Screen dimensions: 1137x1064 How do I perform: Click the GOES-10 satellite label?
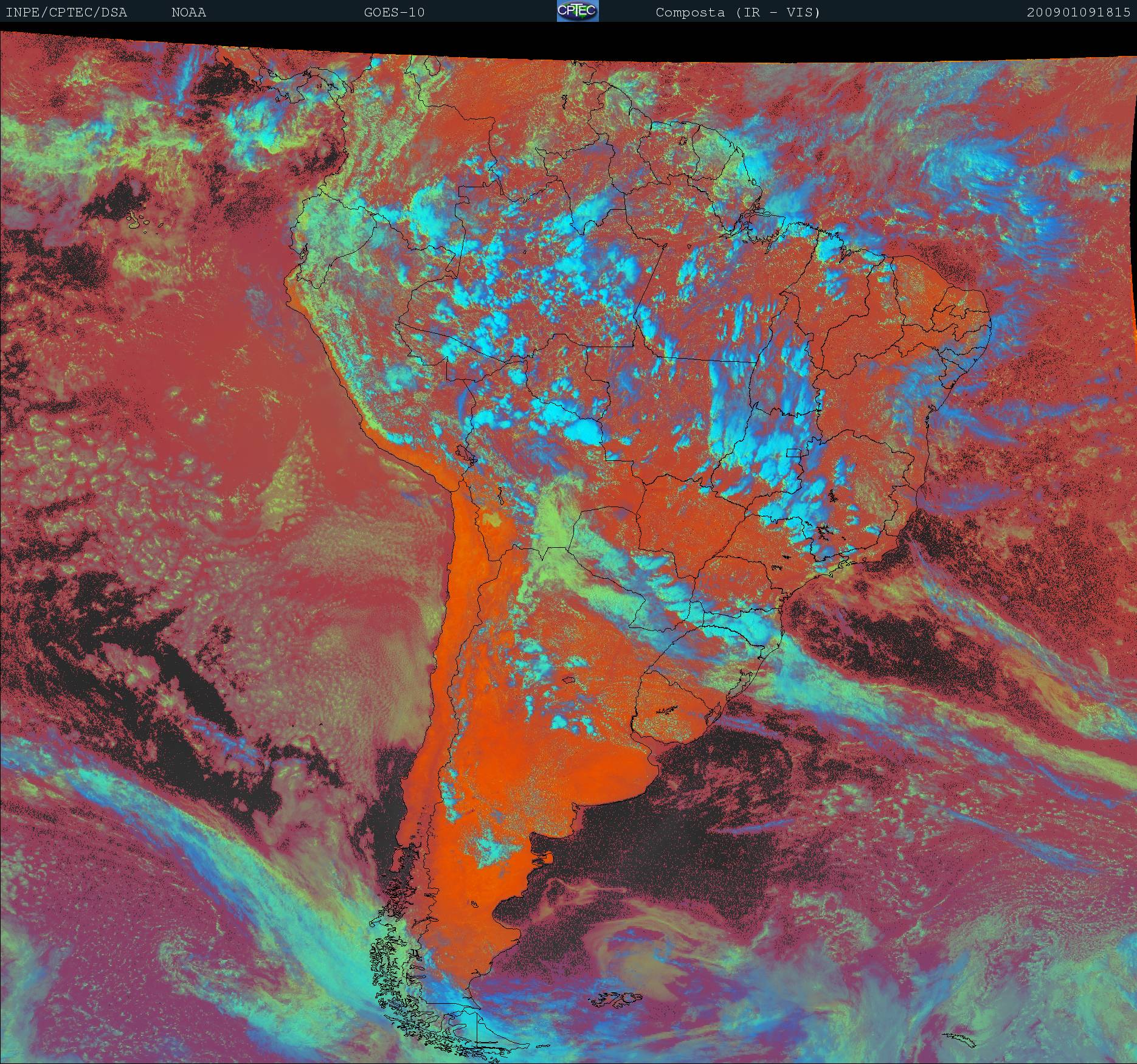coord(395,13)
